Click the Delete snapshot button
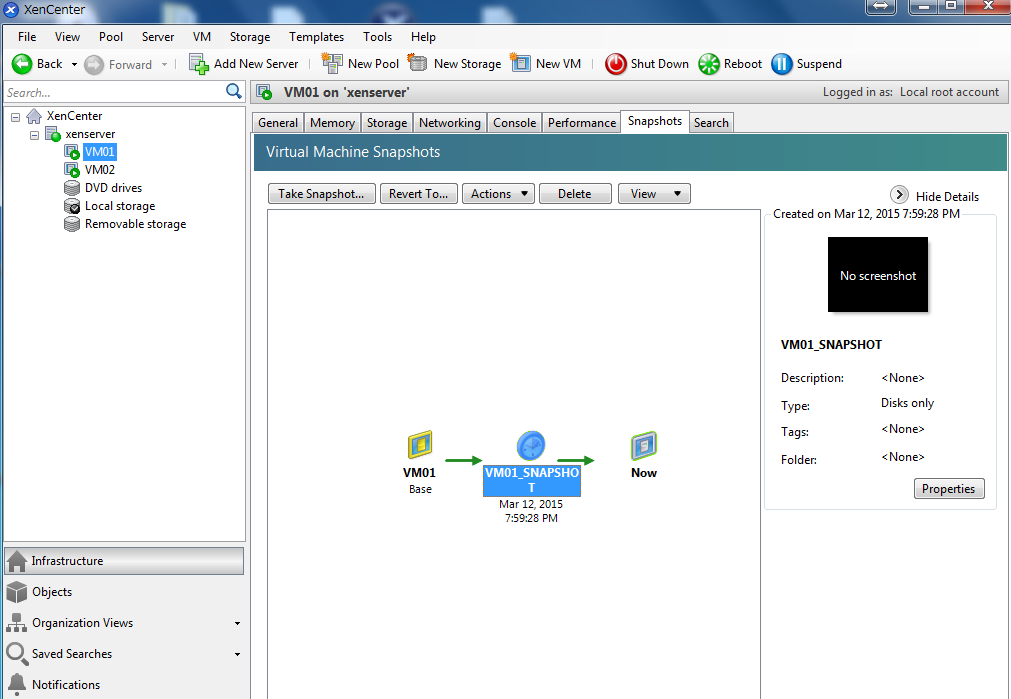 575,193
